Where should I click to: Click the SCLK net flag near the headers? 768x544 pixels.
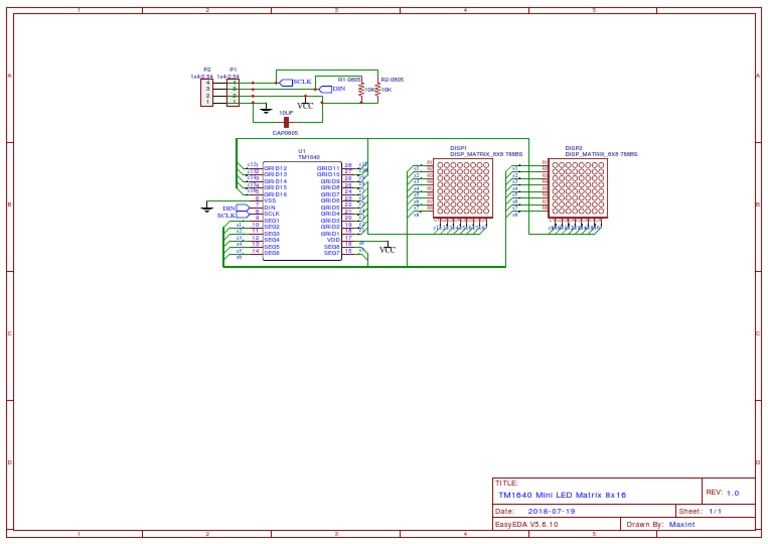tap(286, 82)
